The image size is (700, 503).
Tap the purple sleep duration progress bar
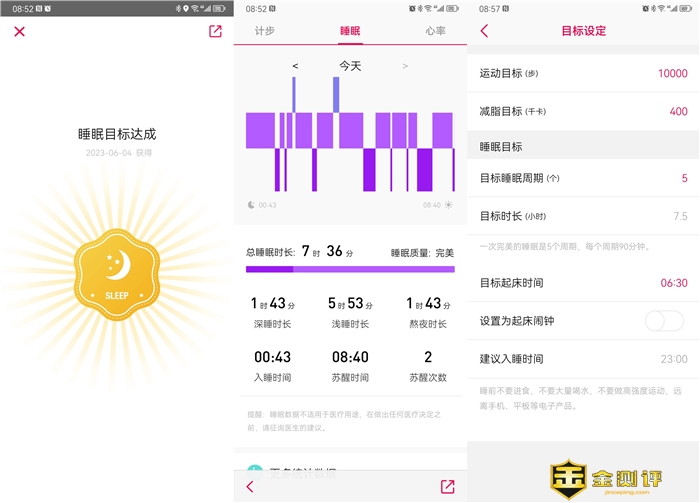pyautogui.click(x=350, y=269)
